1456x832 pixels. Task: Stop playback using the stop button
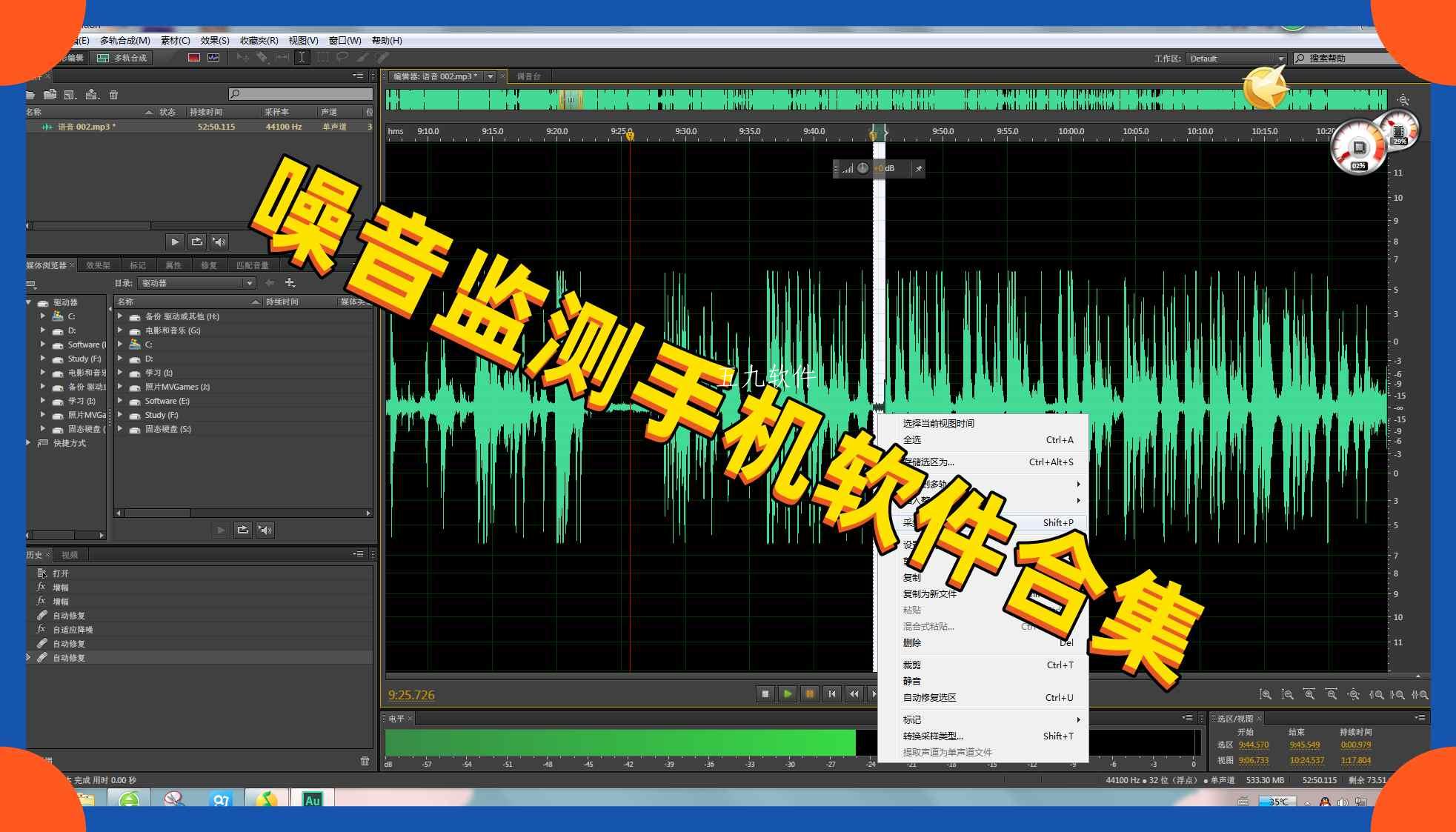(764, 694)
